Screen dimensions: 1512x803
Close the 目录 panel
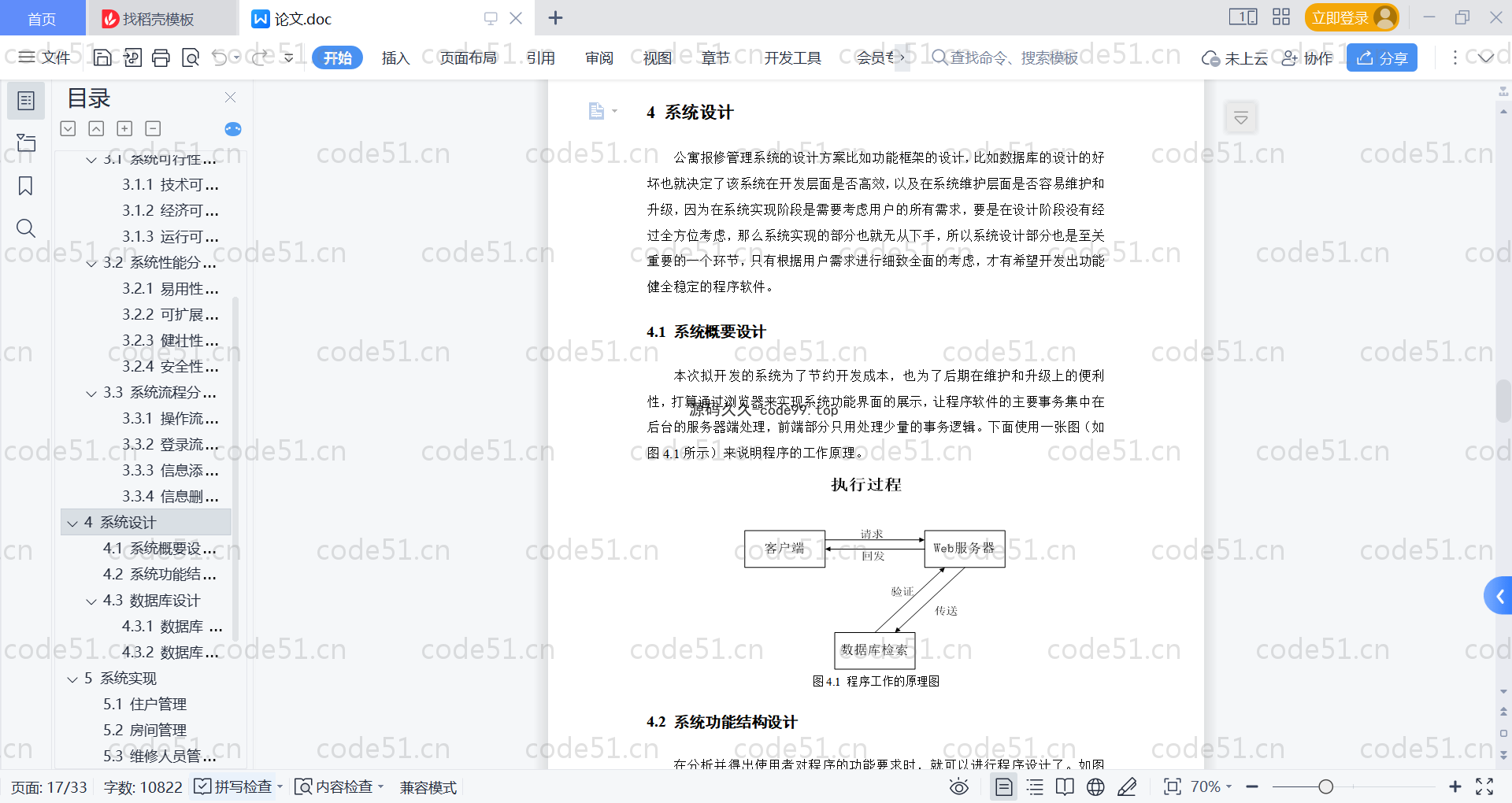point(230,98)
